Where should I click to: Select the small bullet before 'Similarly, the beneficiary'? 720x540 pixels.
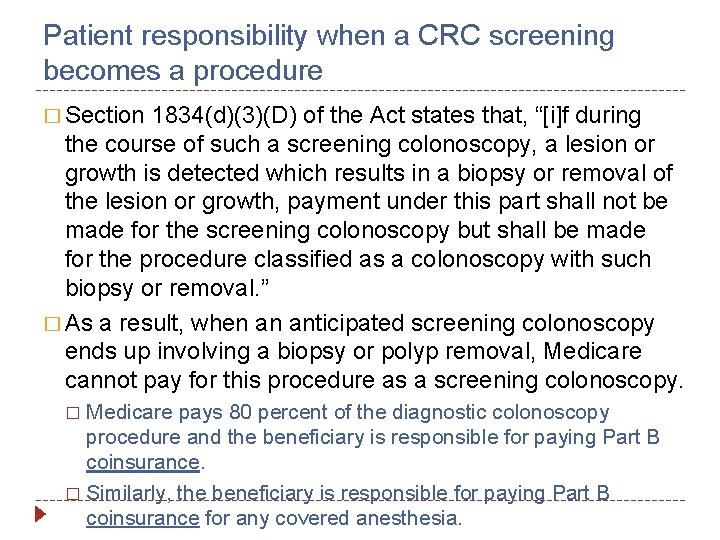(x=73, y=494)
